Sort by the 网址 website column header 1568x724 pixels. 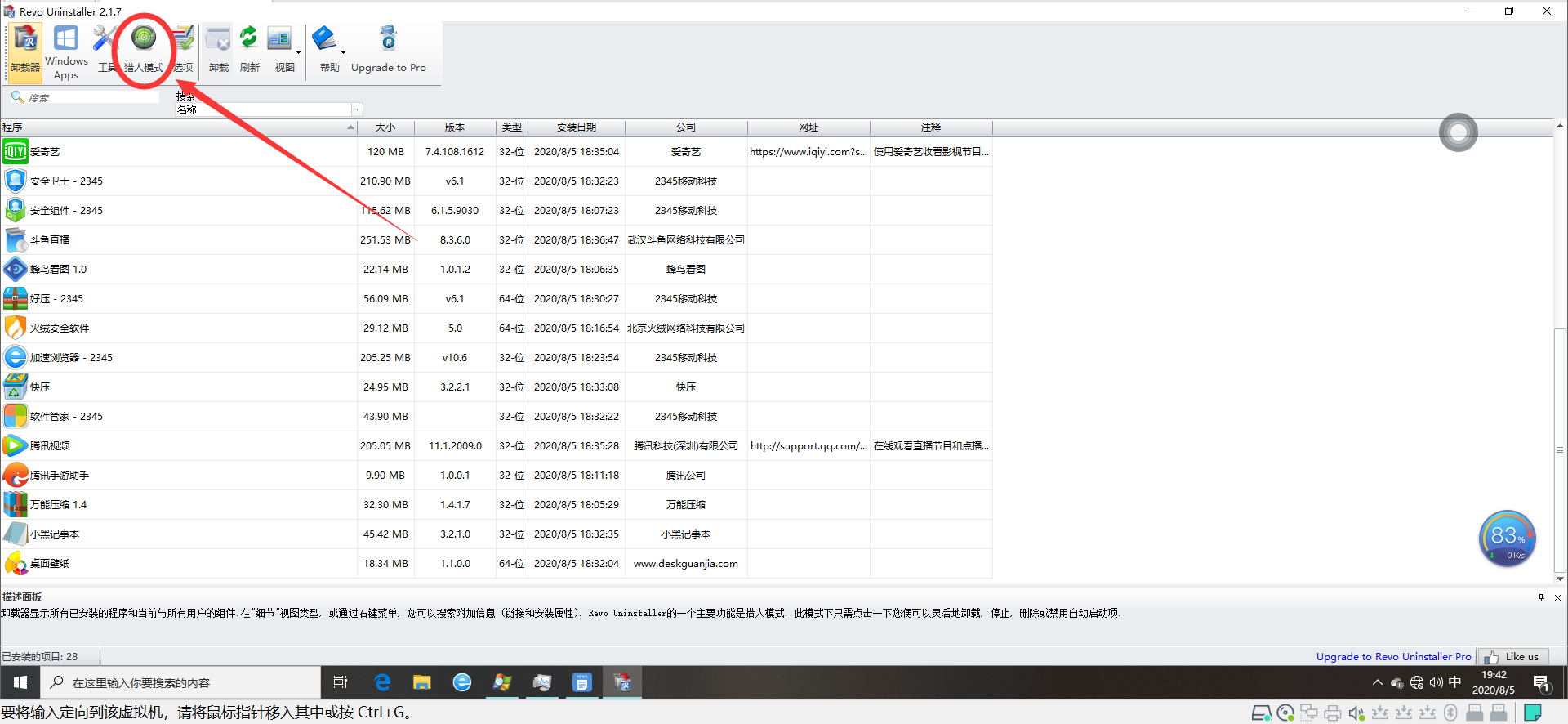[808, 127]
